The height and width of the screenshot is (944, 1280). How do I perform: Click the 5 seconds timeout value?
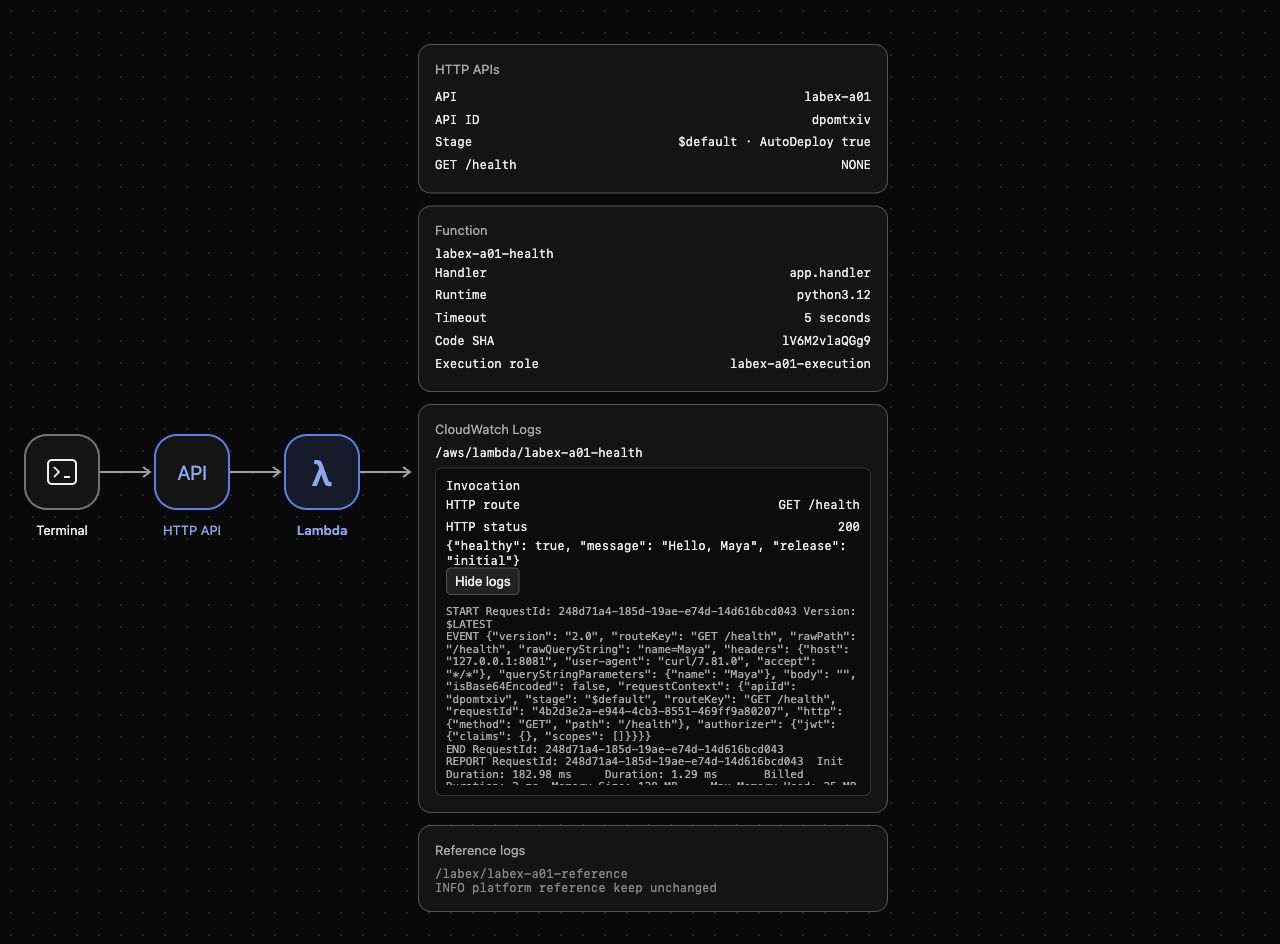(837, 318)
